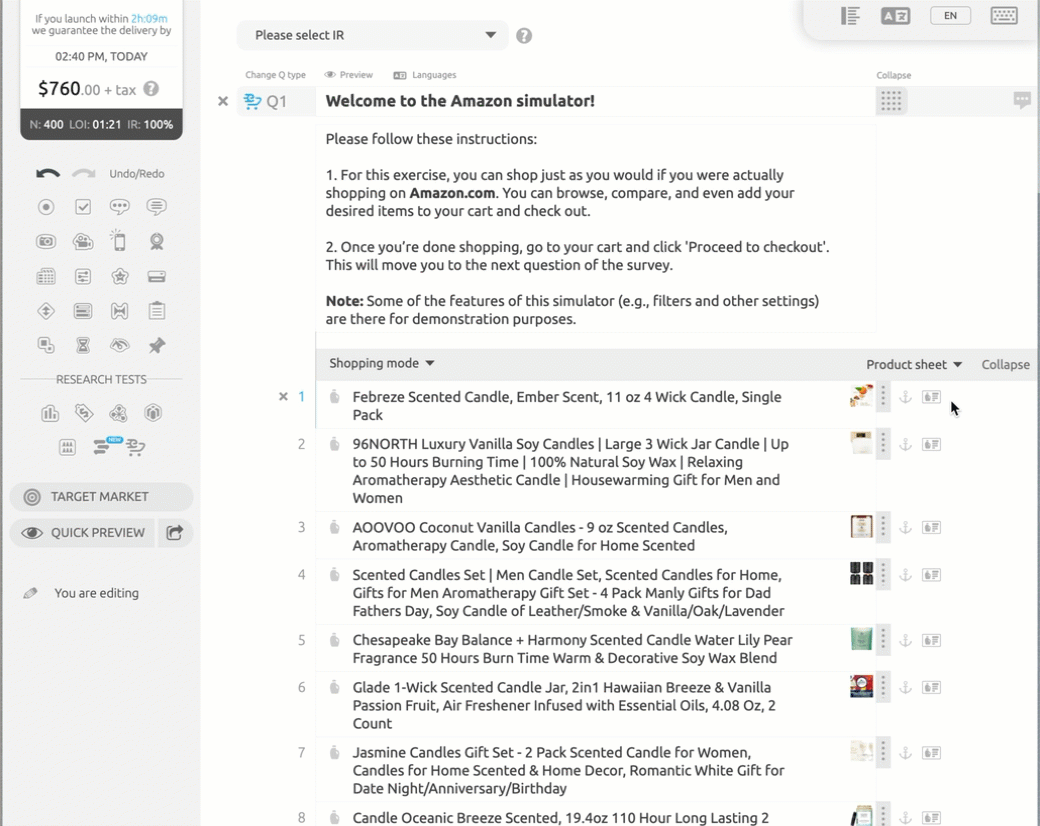Select the pushpin icon in sidebar
The image size is (1040, 826).
[x=156, y=346]
